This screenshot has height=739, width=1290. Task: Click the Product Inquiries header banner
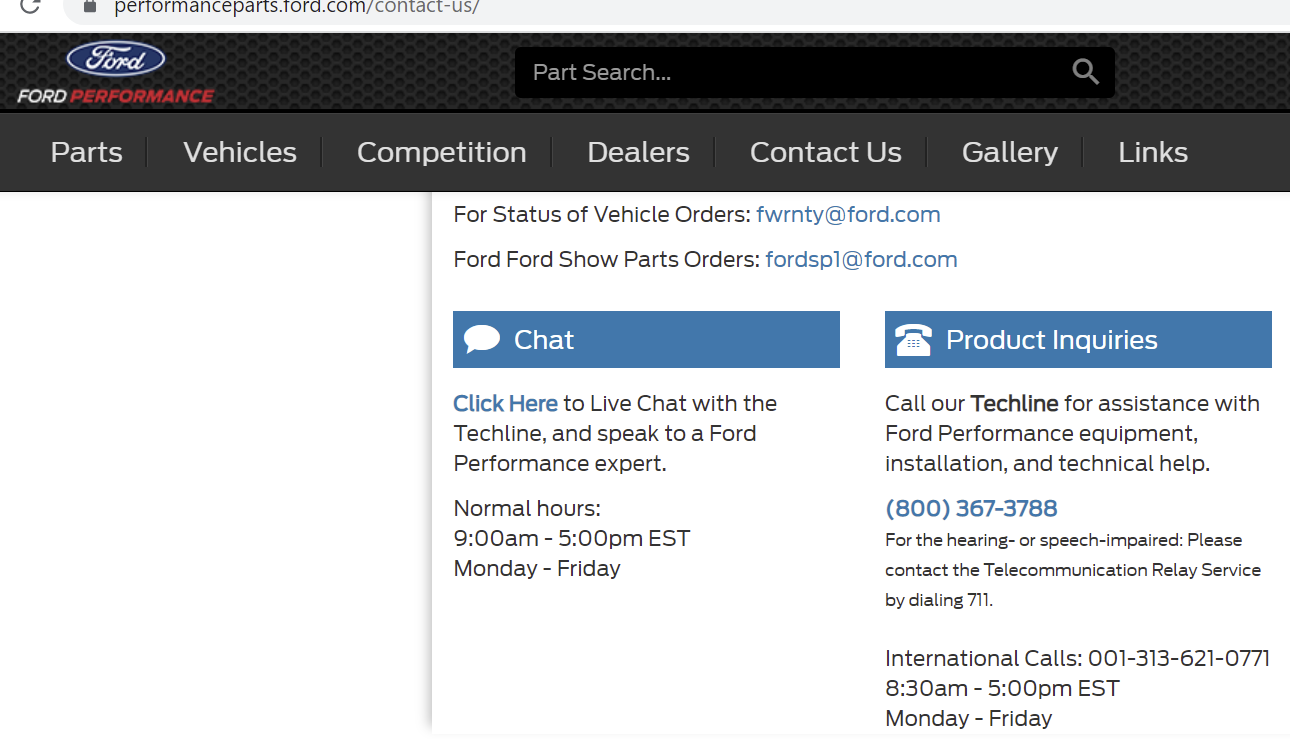[1077, 338]
